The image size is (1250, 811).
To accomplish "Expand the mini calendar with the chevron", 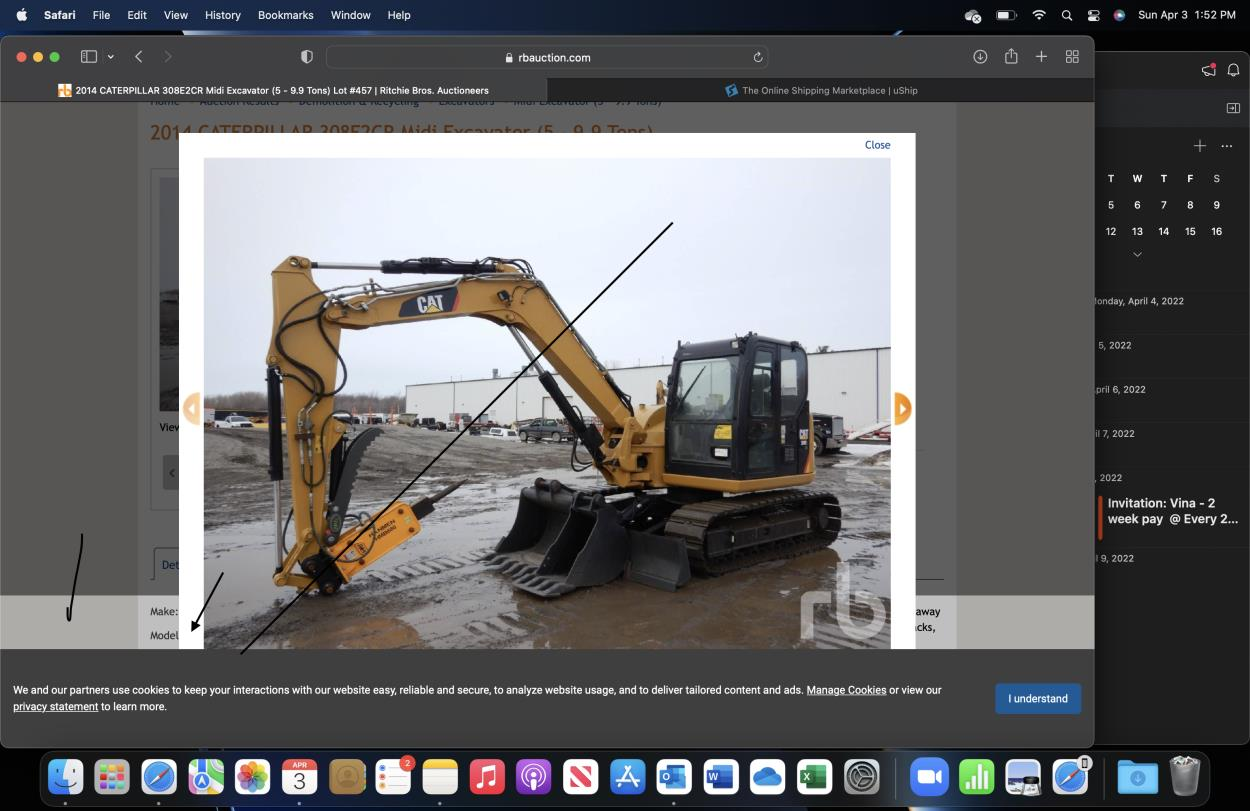I will [x=1137, y=254].
